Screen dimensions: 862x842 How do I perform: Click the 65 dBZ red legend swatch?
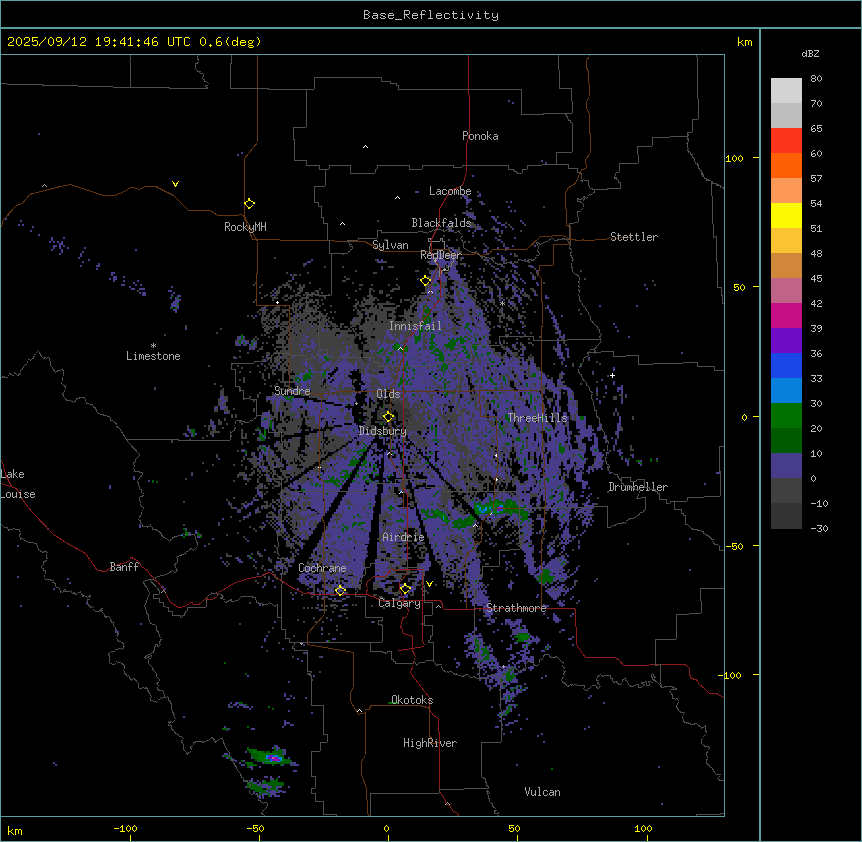tap(786, 140)
